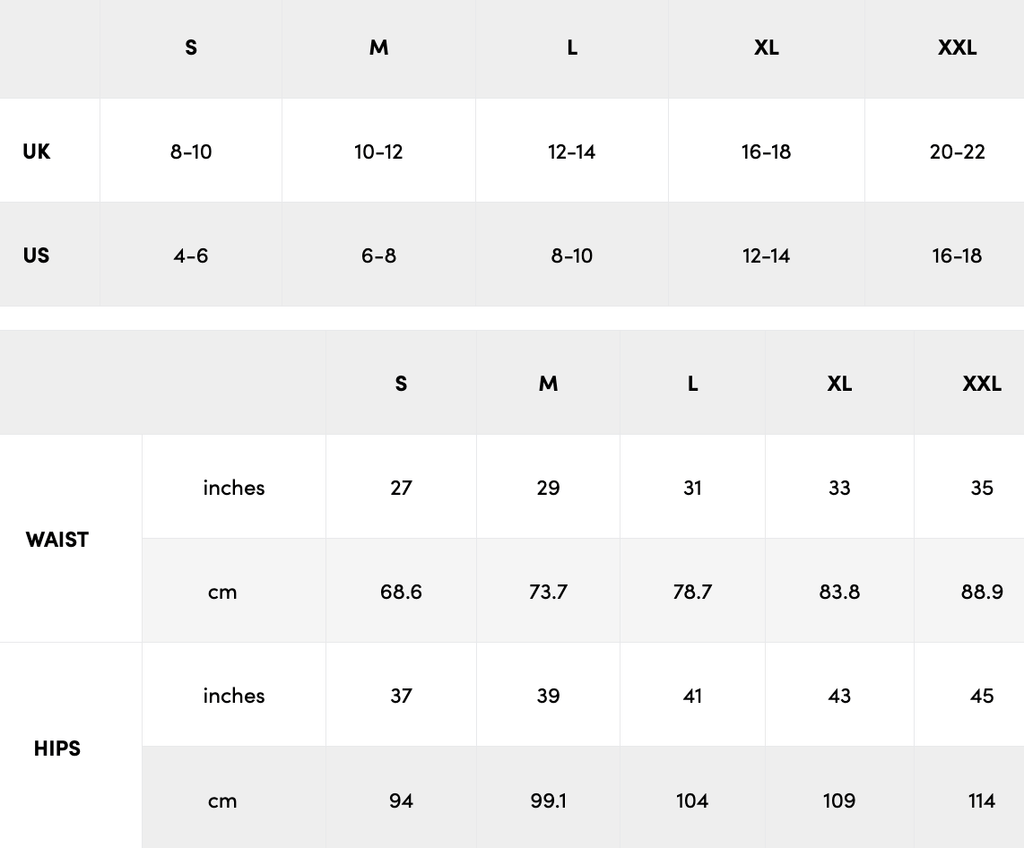This screenshot has width=1024, height=848.
Task: Click the US 6-8 size cell
Action: click(379, 255)
